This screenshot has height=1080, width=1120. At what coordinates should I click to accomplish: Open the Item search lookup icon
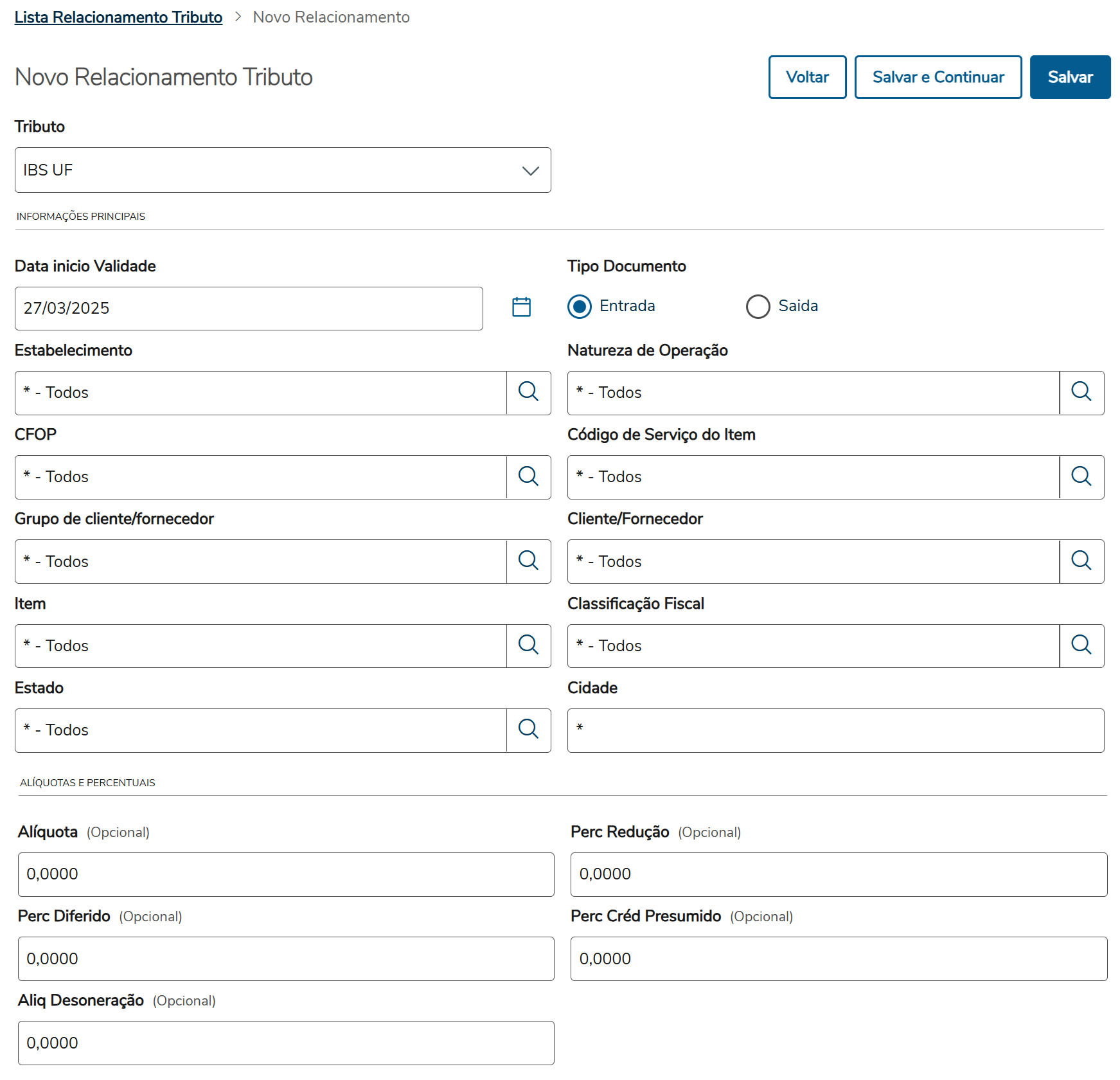[x=528, y=645]
